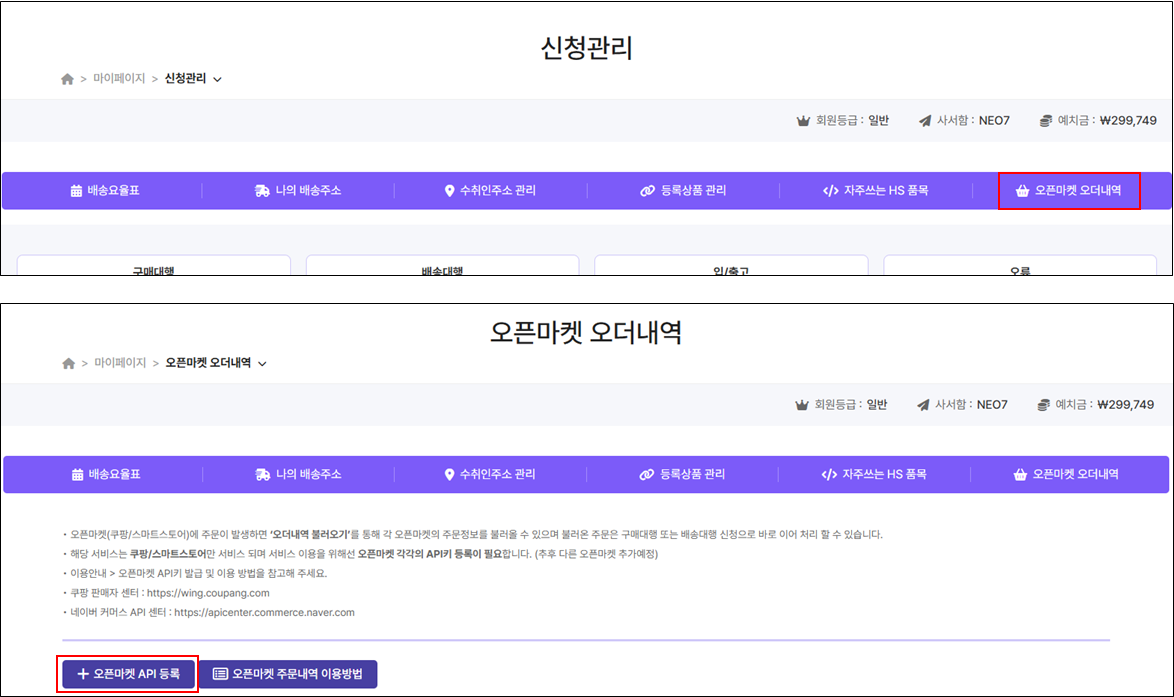The height and width of the screenshot is (697, 1174).
Task: Select the 배송대행 card on 신청관리 page
Action: [442, 267]
